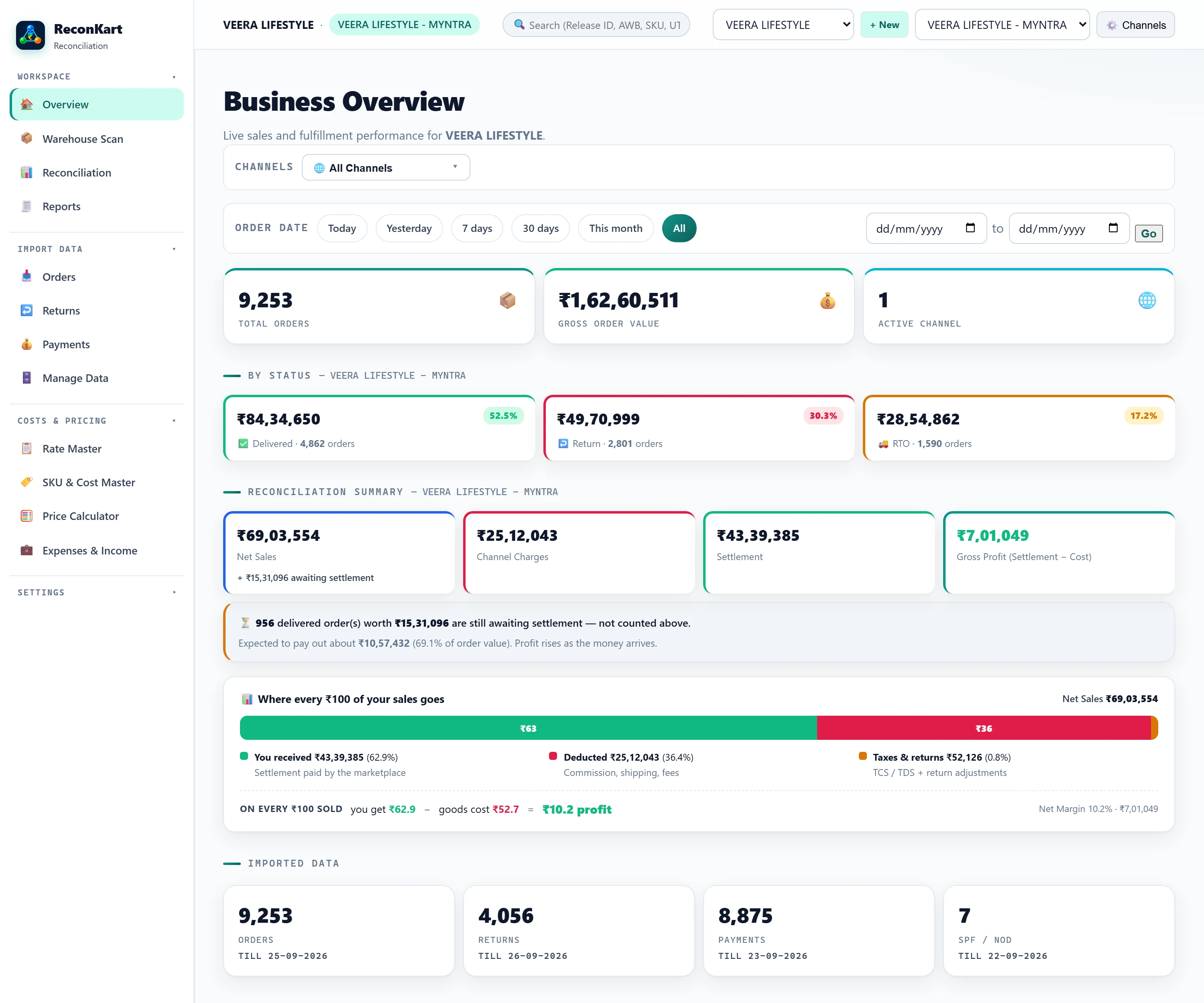1204x1003 pixels.
Task: Open VEERA LIFESTYLE - MYNTRA channel dropdown
Action: pyautogui.click(x=1002, y=24)
